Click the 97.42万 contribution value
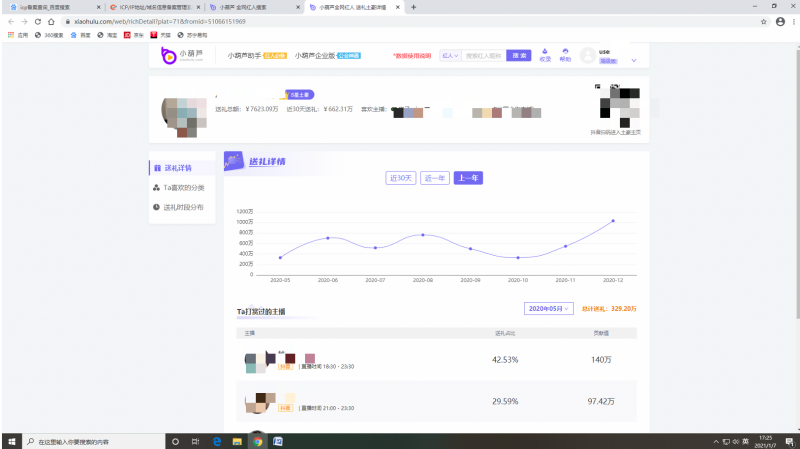The width and height of the screenshot is (800, 449). [x=601, y=402]
